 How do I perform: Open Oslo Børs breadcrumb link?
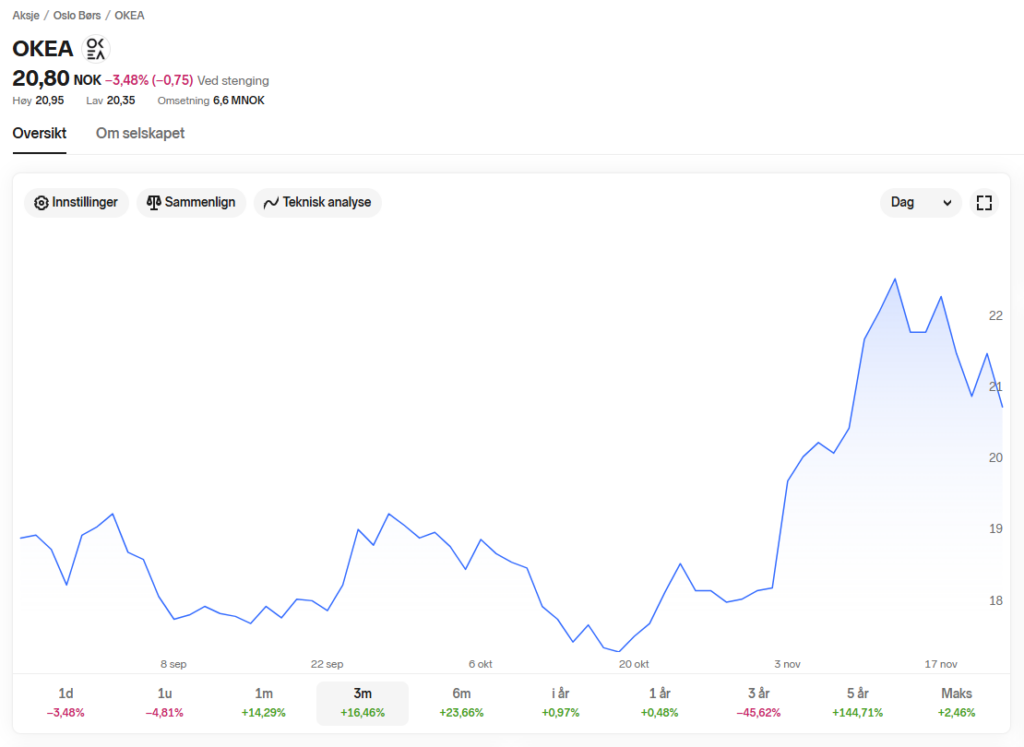tap(78, 16)
